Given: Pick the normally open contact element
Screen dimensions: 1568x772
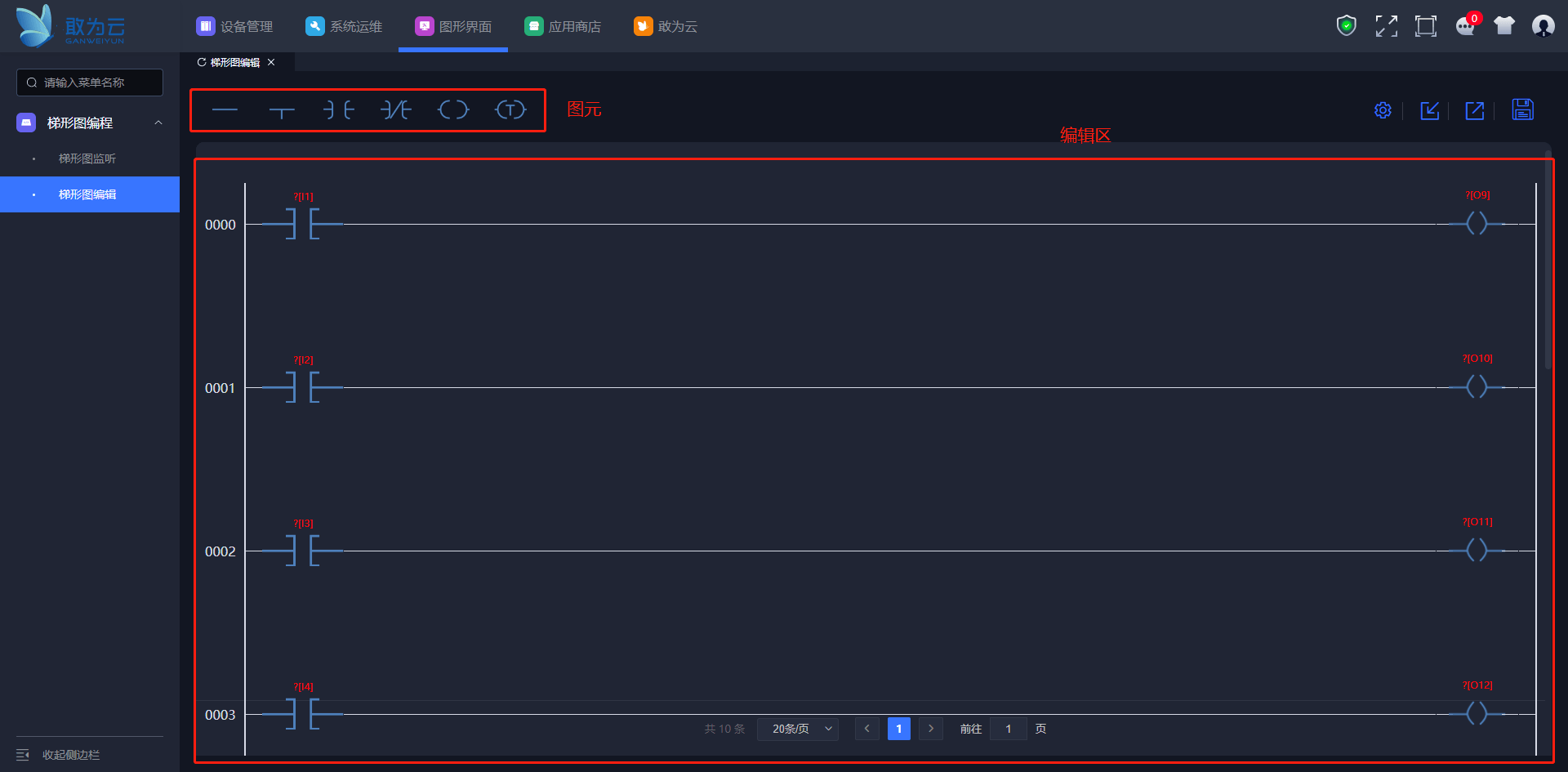Looking at the screenshot, I should [x=339, y=109].
